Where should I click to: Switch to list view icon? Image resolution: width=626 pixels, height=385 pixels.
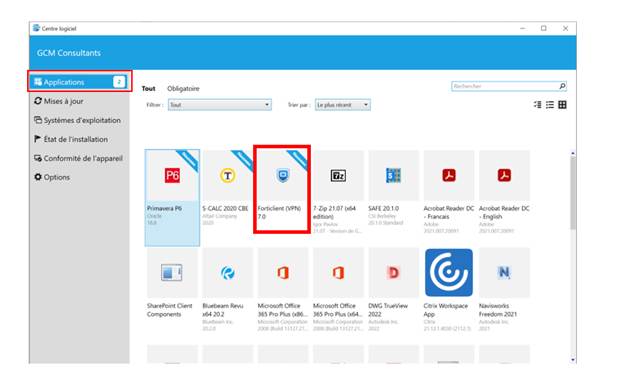click(550, 105)
